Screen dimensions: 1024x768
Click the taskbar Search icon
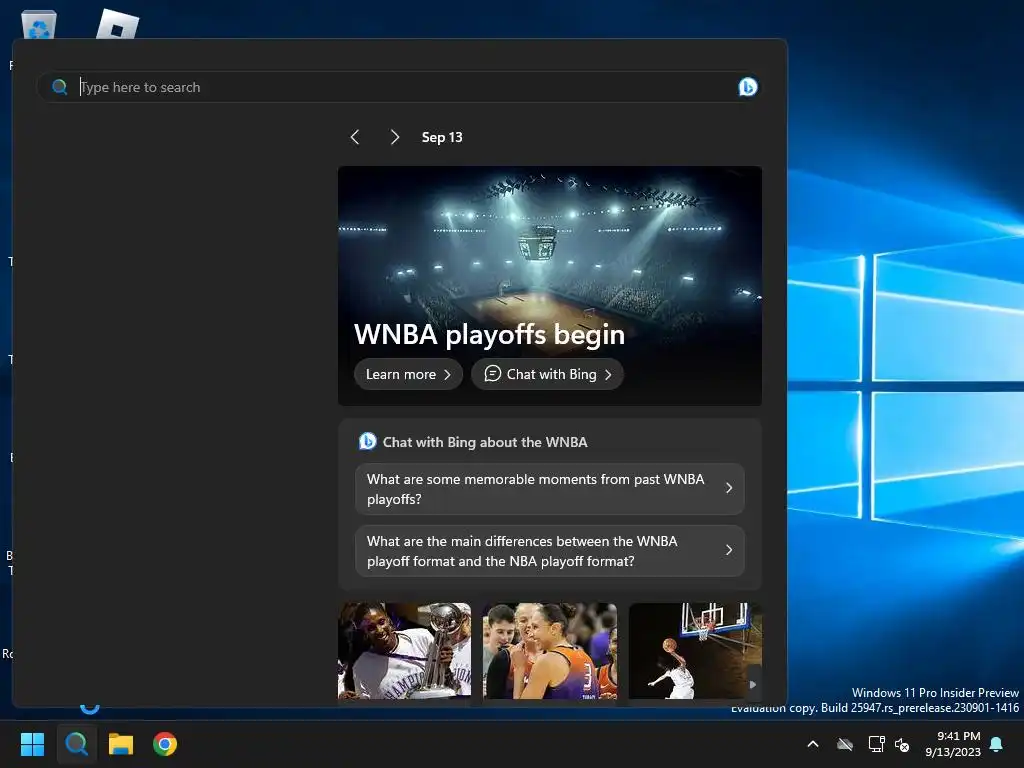[x=76, y=744]
